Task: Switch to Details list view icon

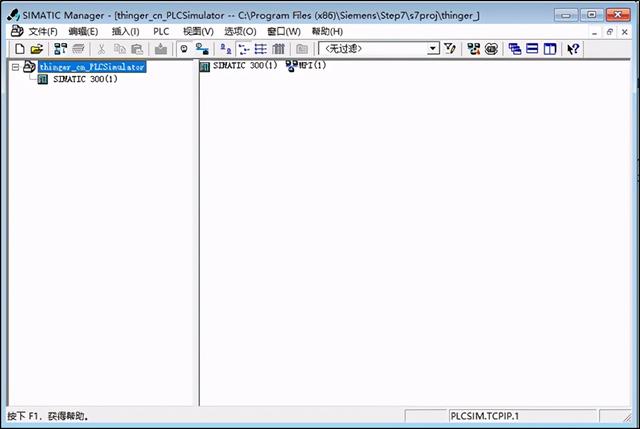Action: (278, 49)
